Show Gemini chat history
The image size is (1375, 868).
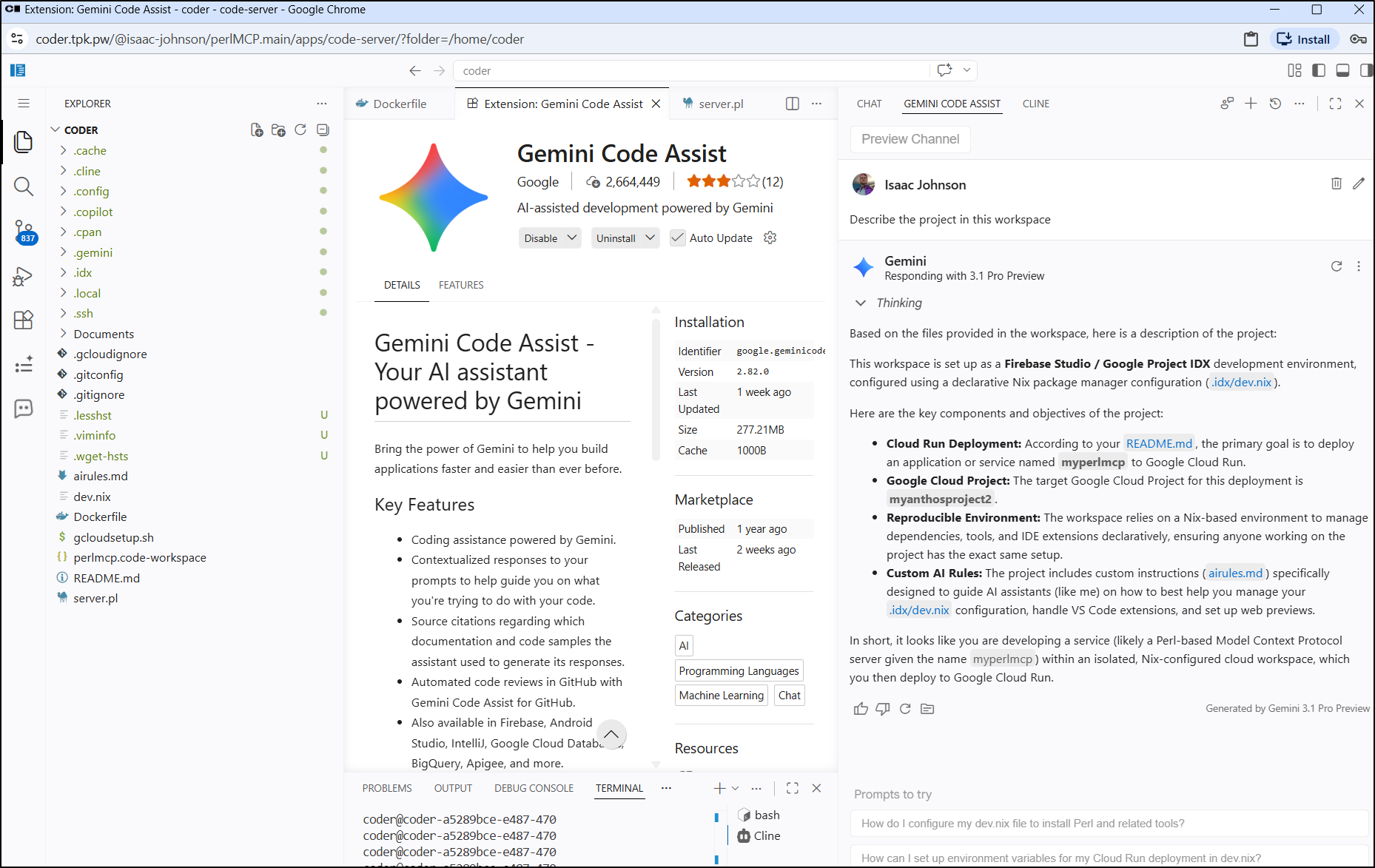pos(1275,104)
